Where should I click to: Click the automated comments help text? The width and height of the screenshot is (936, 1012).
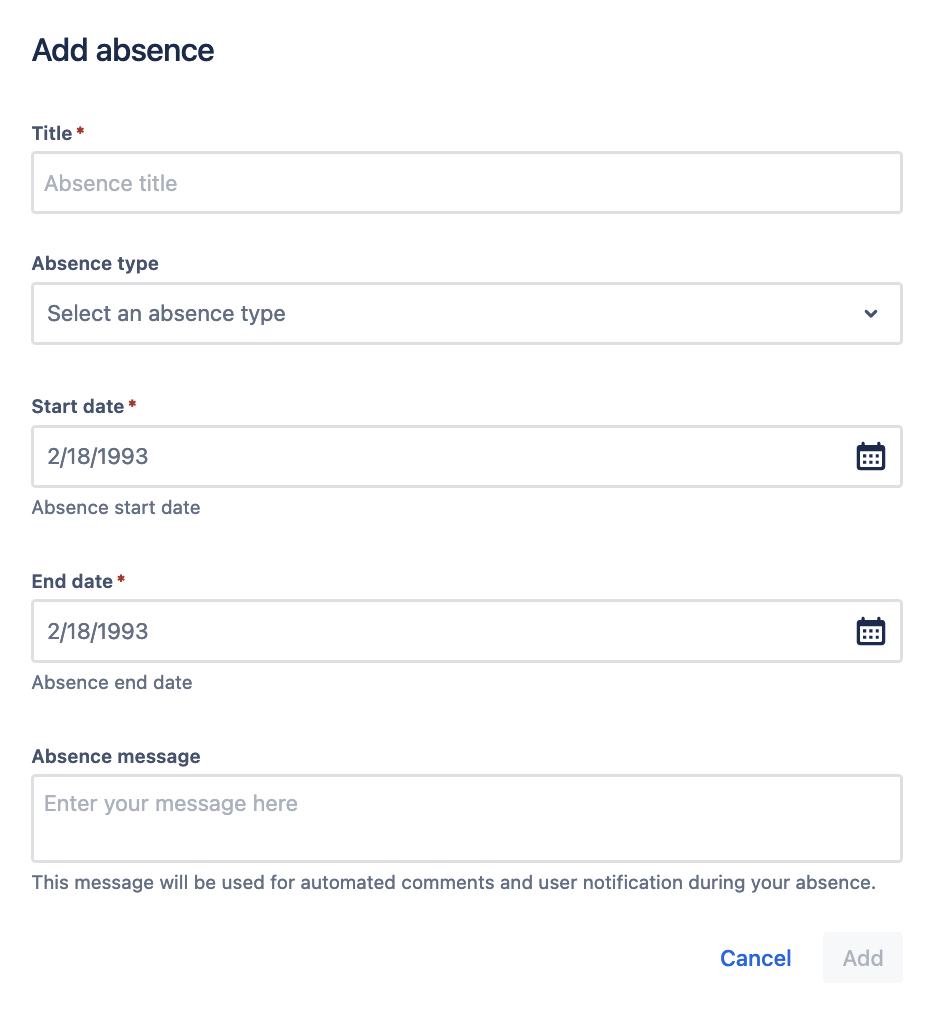[453, 883]
